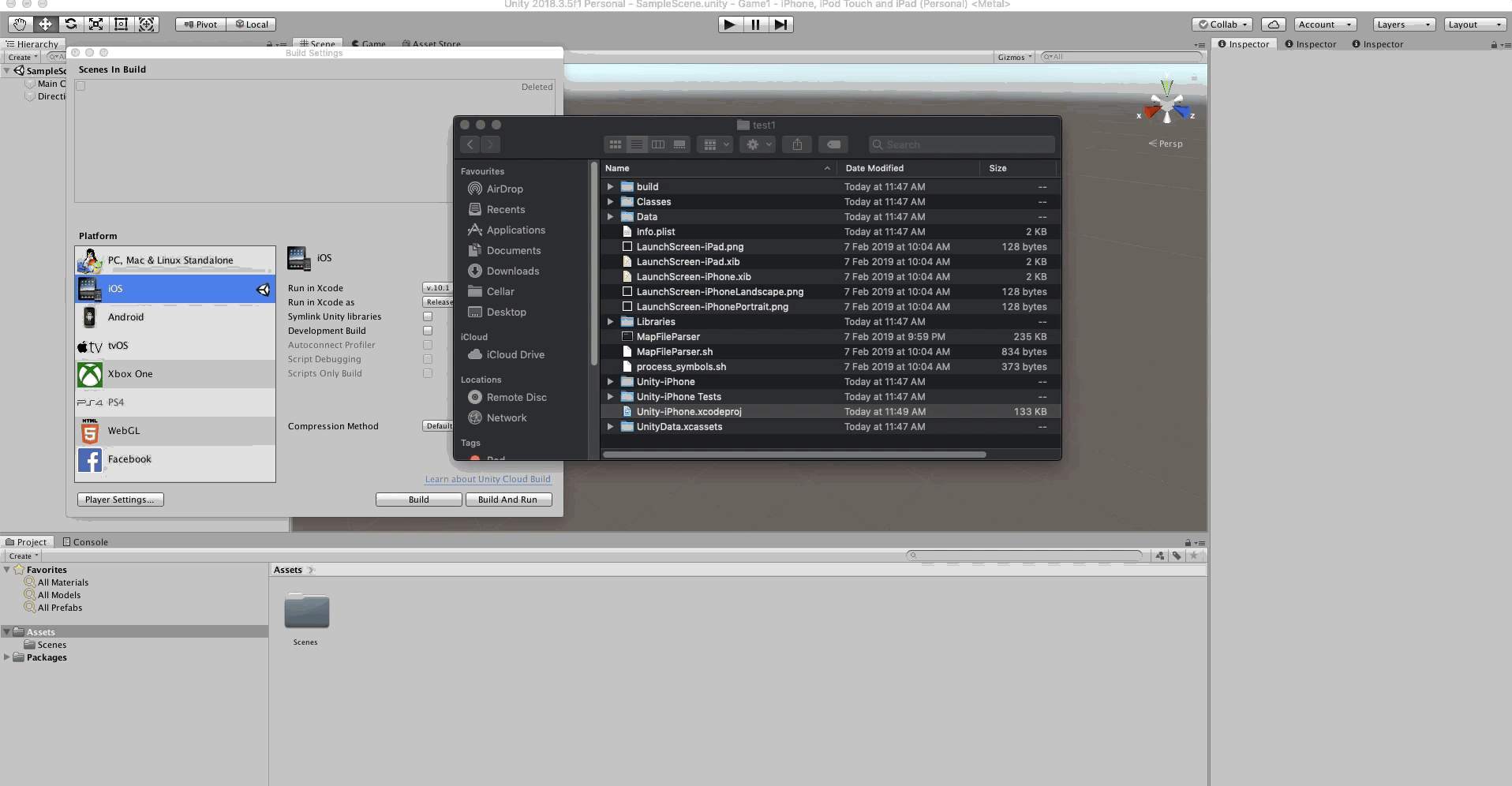1512x786 pixels.
Task: Open Downloads in Finder sidebar
Action: click(512, 271)
